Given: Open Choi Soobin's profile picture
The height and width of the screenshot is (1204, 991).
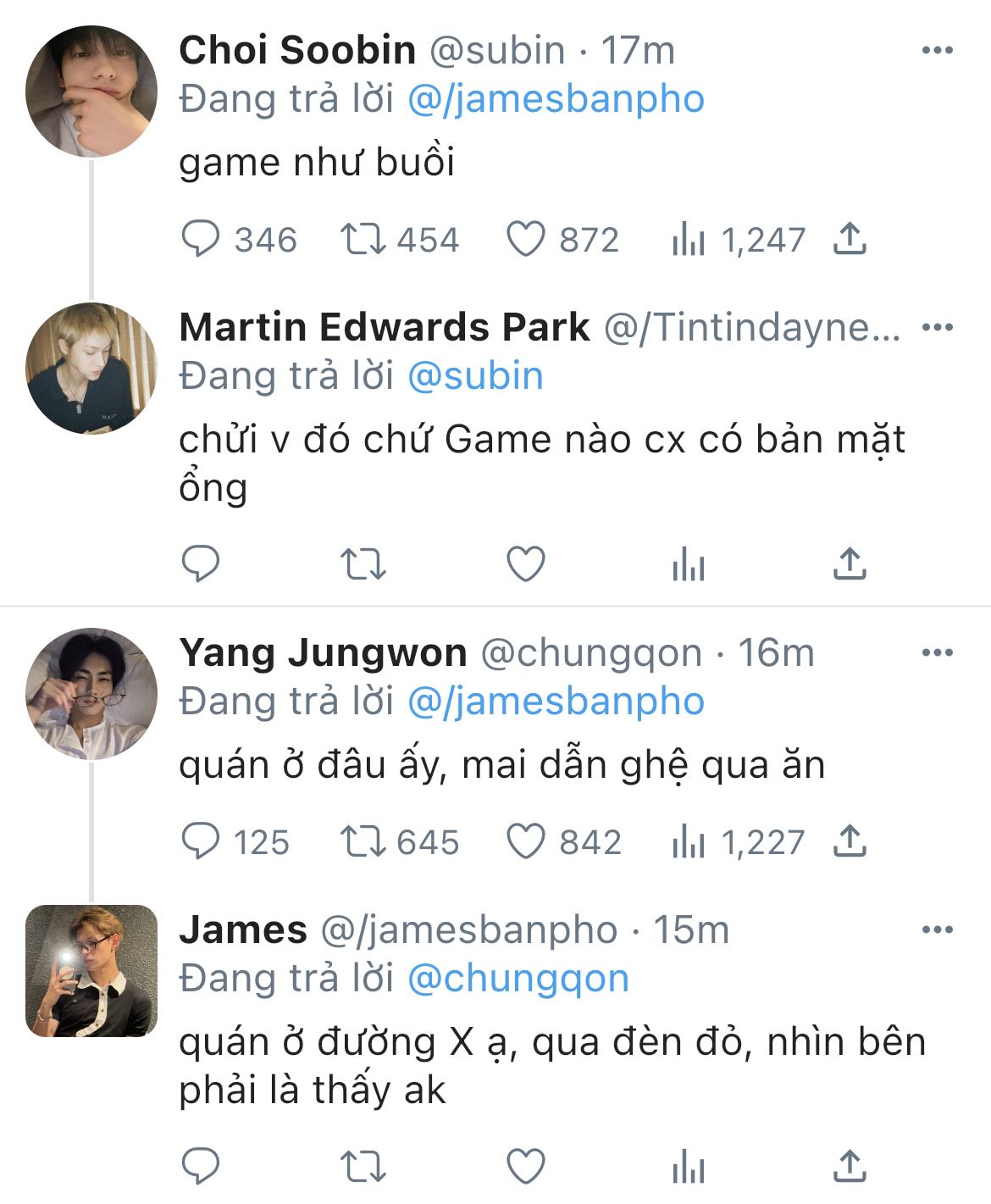Looking at the screenshot, I should (x=91, y=91).
